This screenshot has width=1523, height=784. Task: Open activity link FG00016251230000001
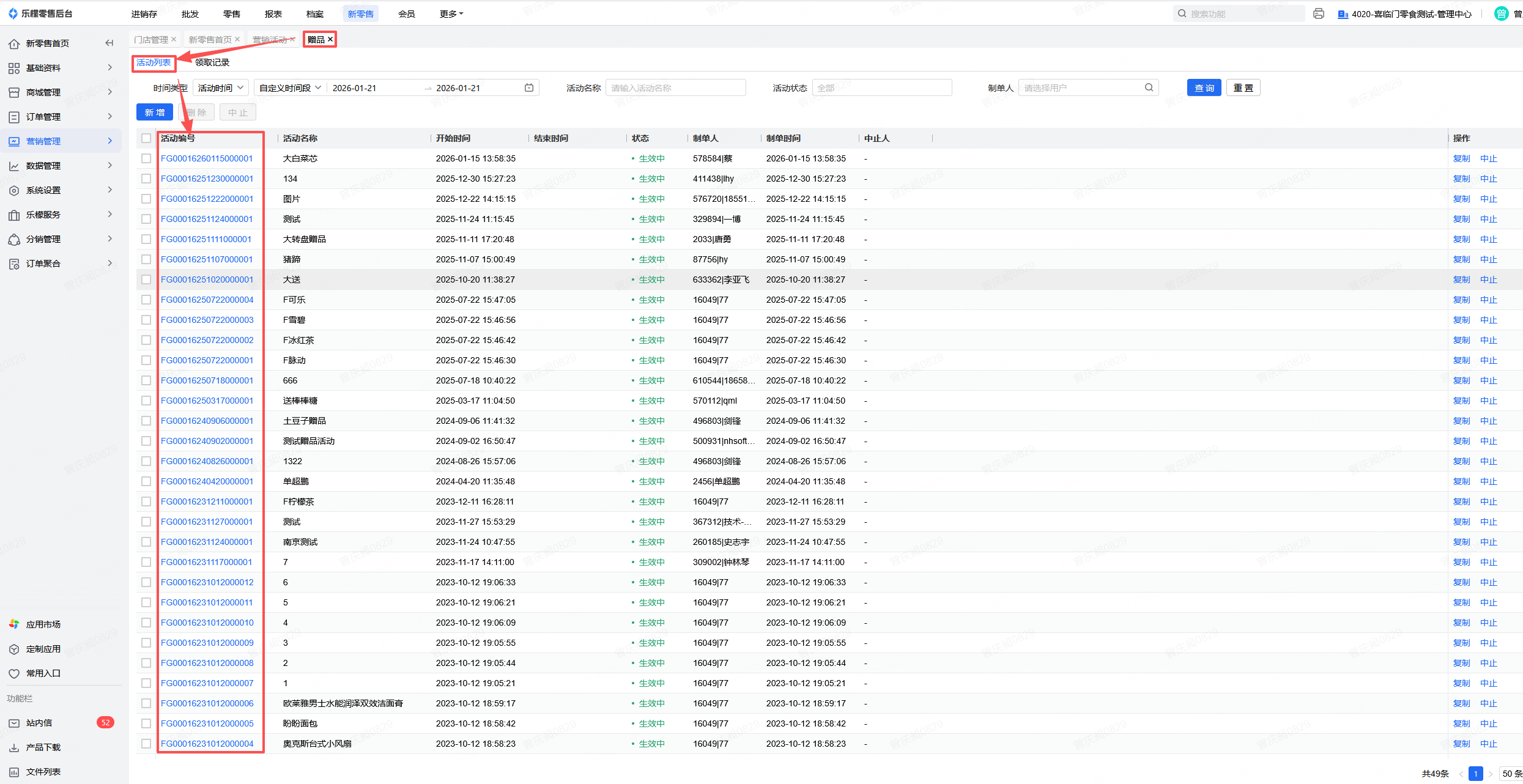tap(207, 179)
